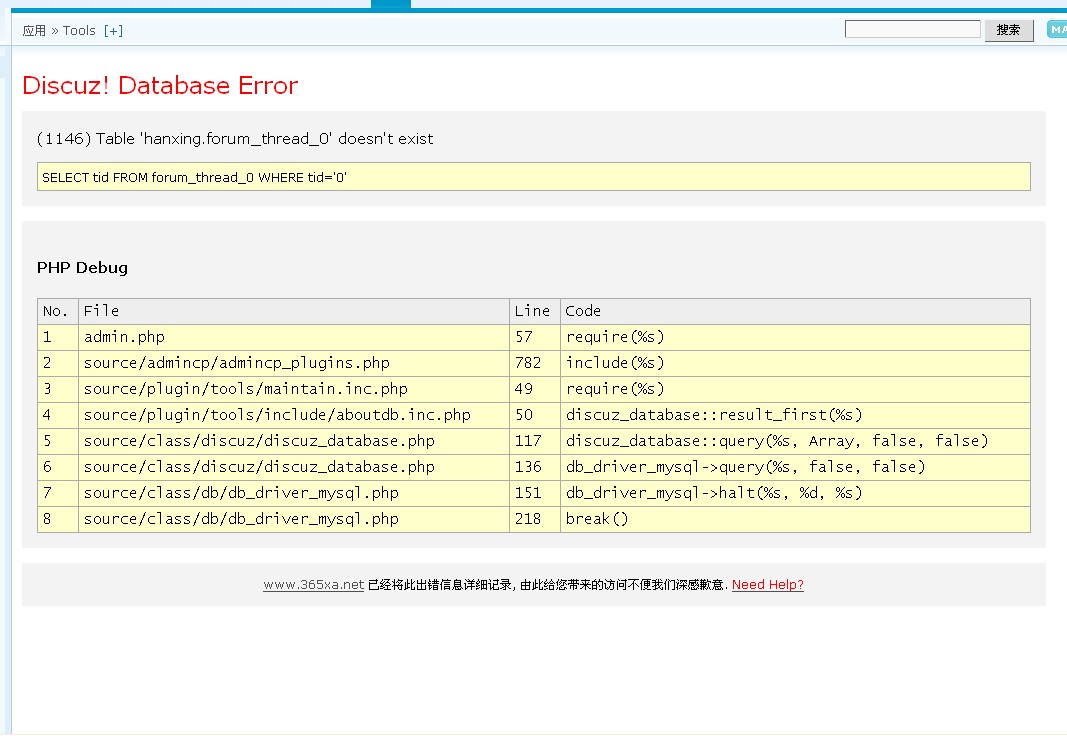Click the require(%s) cell in admin.php row

click(x=795, y=337)
